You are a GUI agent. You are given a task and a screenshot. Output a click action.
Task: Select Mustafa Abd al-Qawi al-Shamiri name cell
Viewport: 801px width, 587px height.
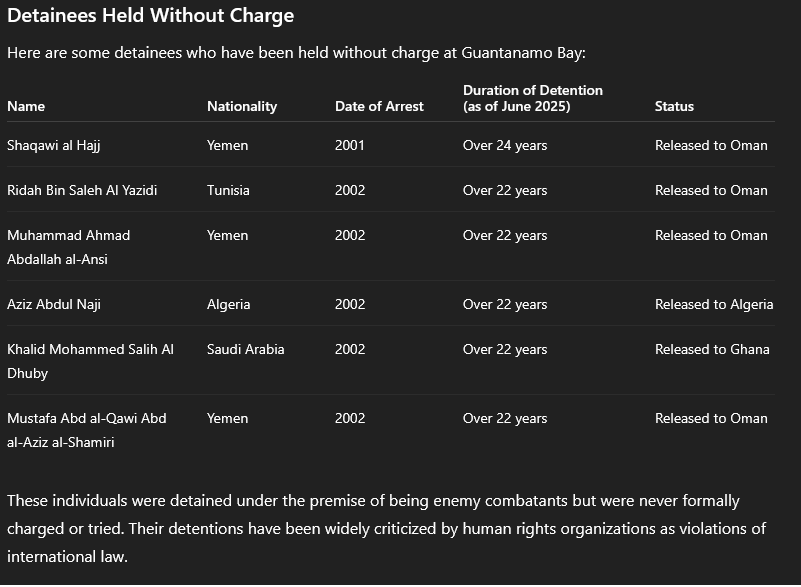tap(87, 430)
